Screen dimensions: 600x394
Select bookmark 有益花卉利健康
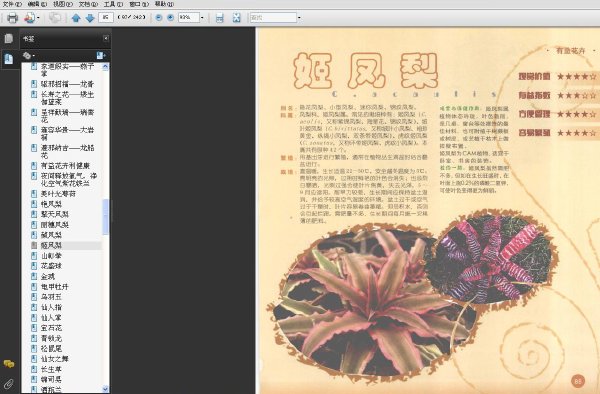coord(65,166)
